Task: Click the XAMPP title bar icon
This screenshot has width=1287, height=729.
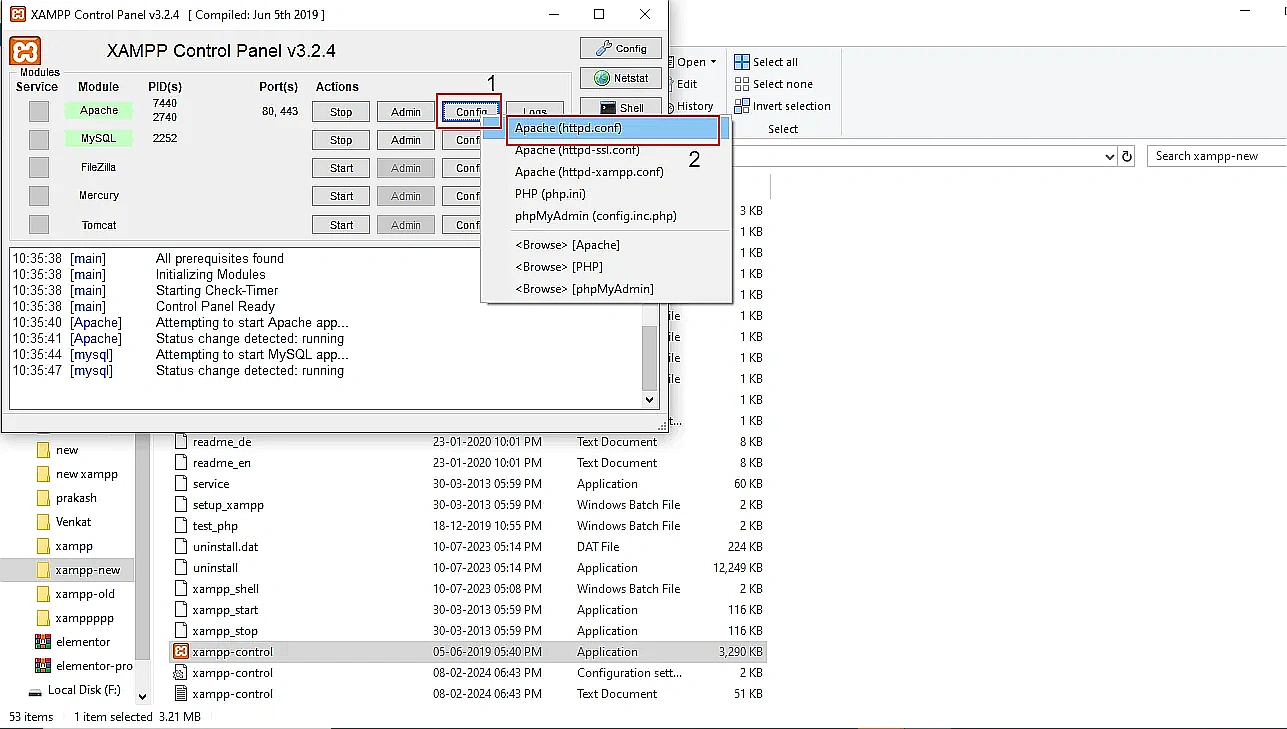Action: [x=17, y=14]
